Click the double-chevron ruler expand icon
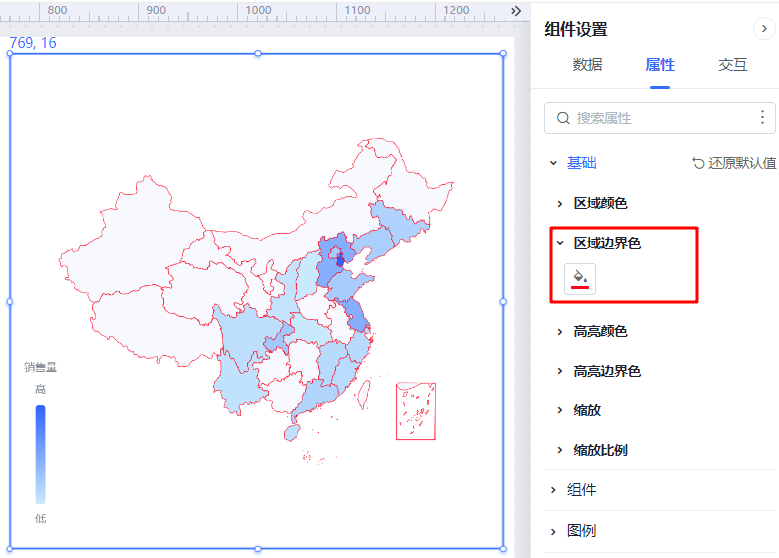This screenshot has width=779, height=558. [516, 11]
